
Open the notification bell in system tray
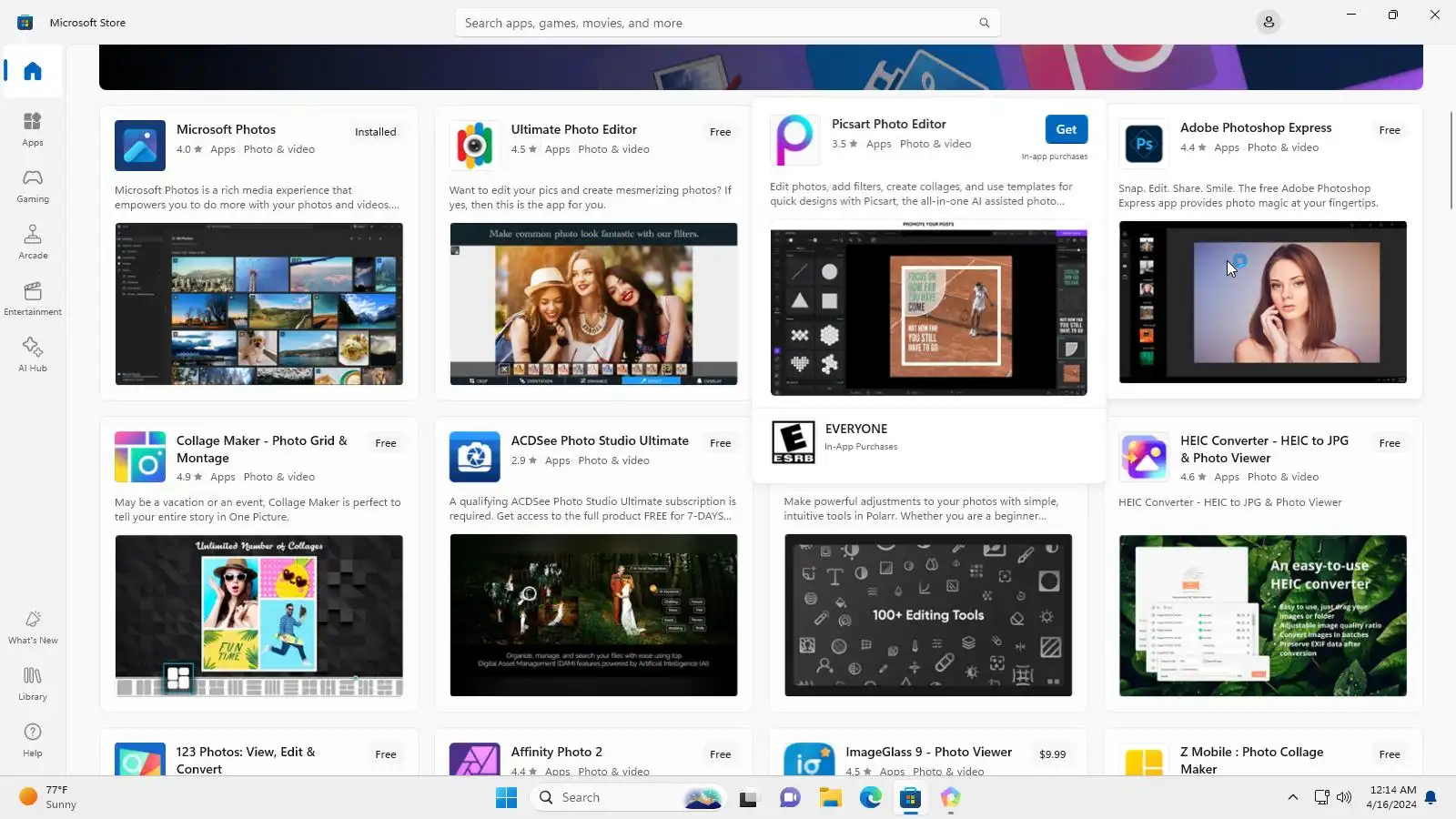(x=1431, y=798)
